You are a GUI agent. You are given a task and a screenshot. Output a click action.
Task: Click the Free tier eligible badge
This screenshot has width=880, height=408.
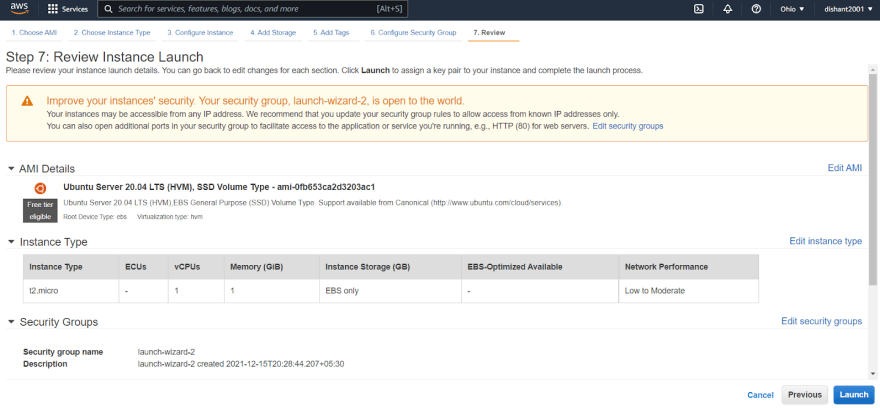click(x=40, y=210)
